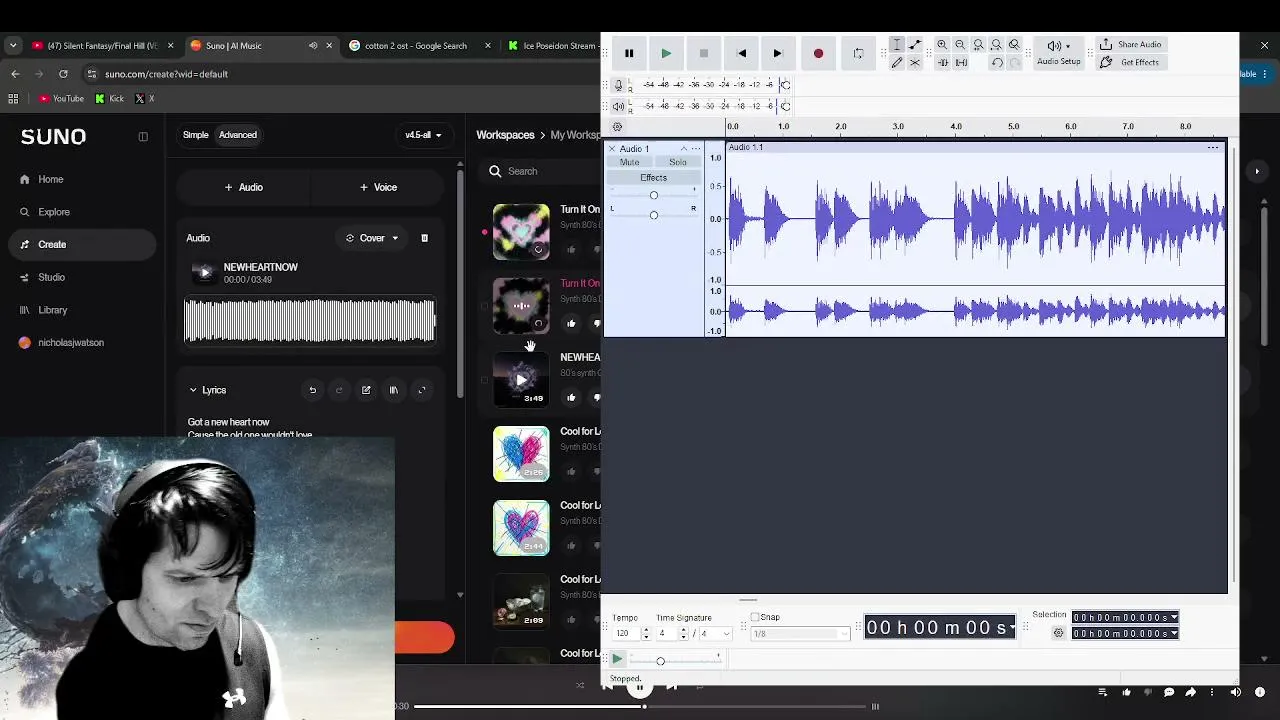
Task: Select the Draw pencil tool
Action: 897,62
